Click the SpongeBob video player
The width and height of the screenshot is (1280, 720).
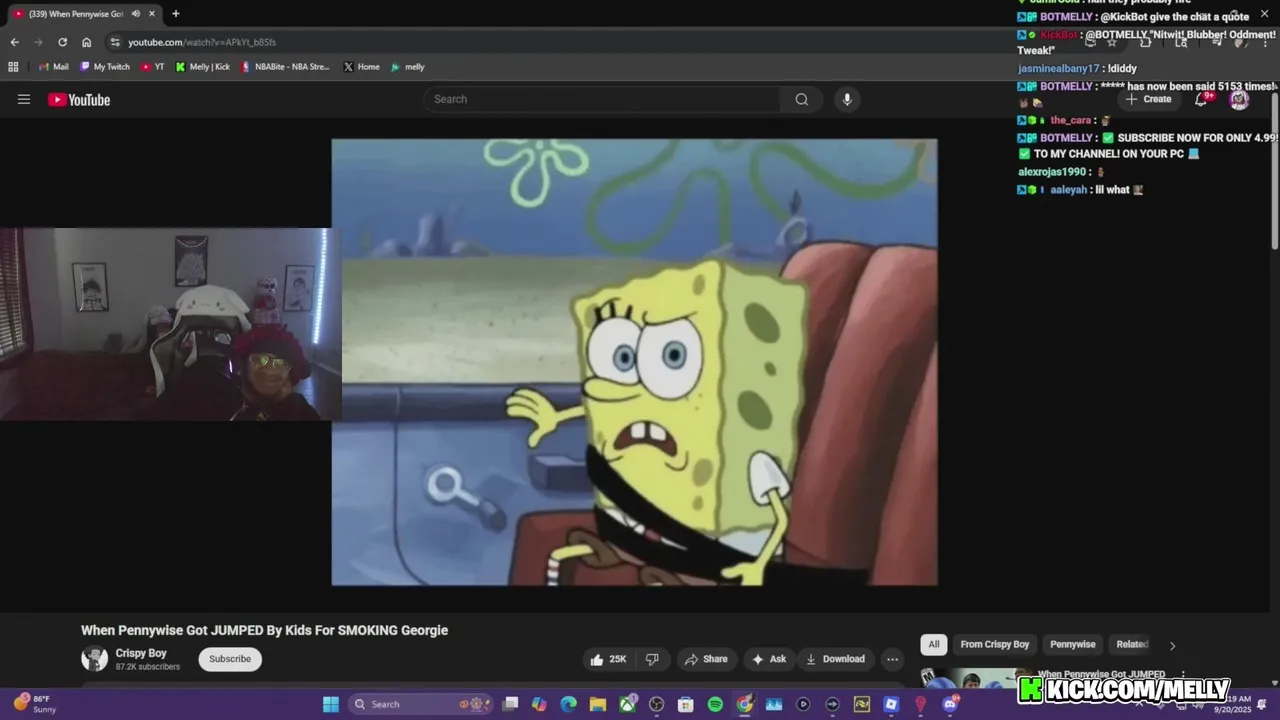click(634, 362)
